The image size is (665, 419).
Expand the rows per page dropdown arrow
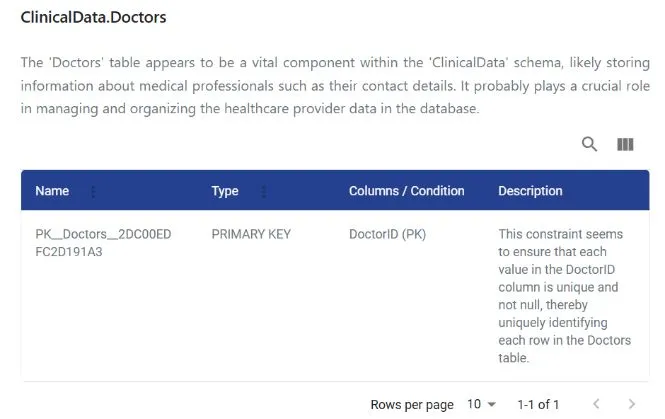[492, 404]
